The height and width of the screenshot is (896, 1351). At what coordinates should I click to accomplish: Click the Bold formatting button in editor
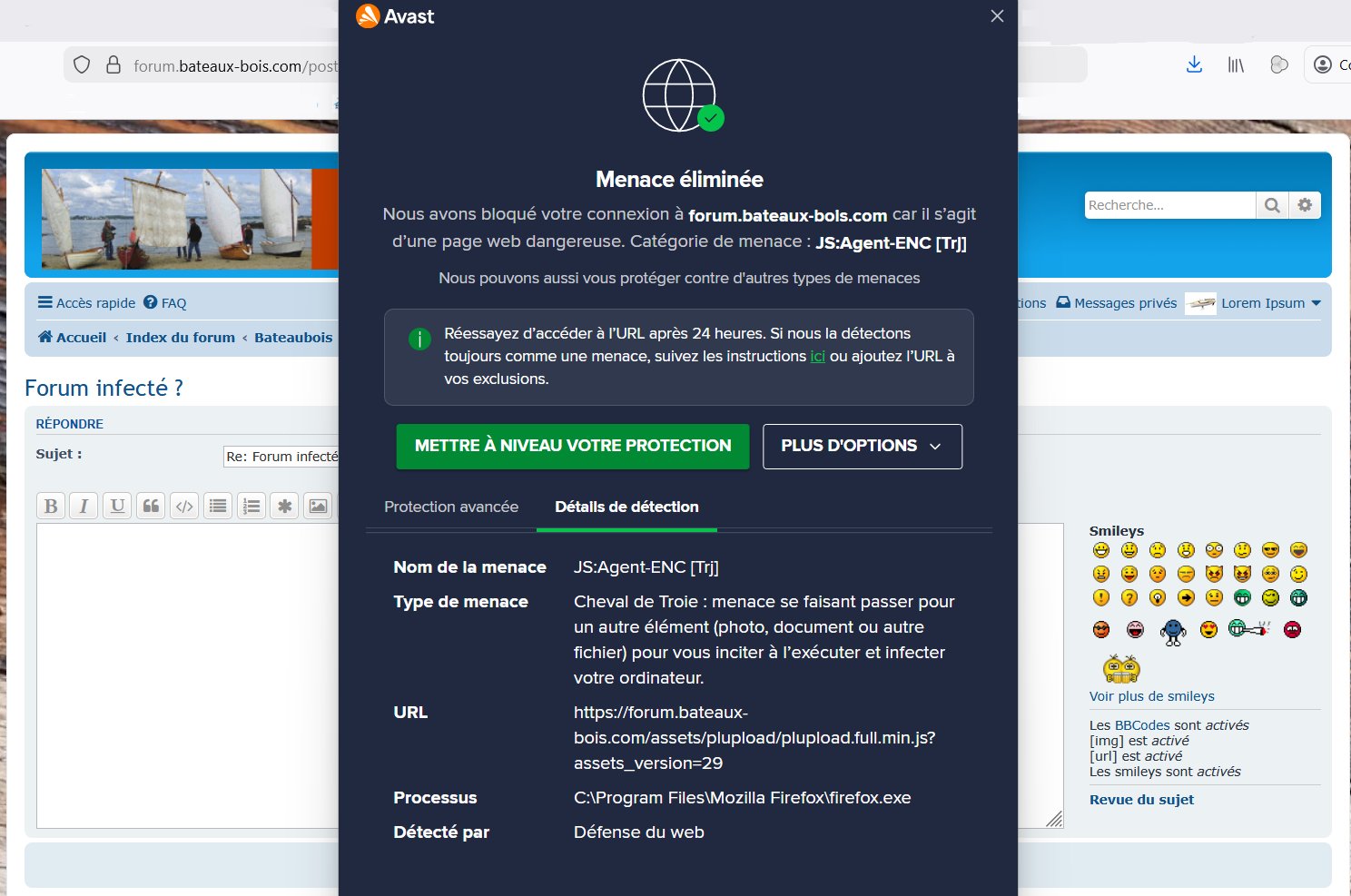(x=51, y=506)
